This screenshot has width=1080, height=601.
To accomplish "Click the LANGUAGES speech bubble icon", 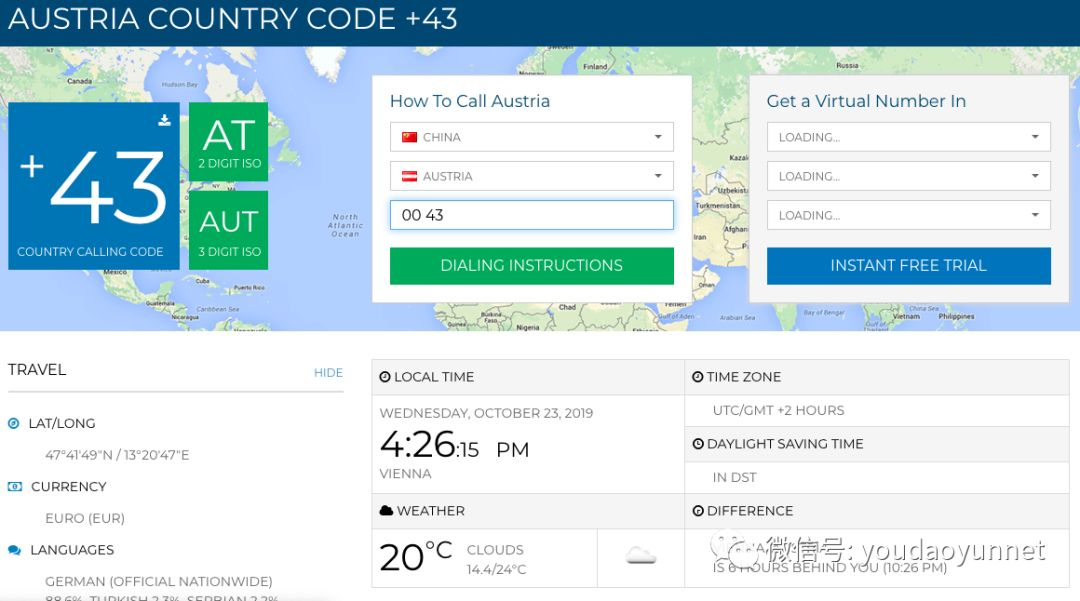I will 14,549.
